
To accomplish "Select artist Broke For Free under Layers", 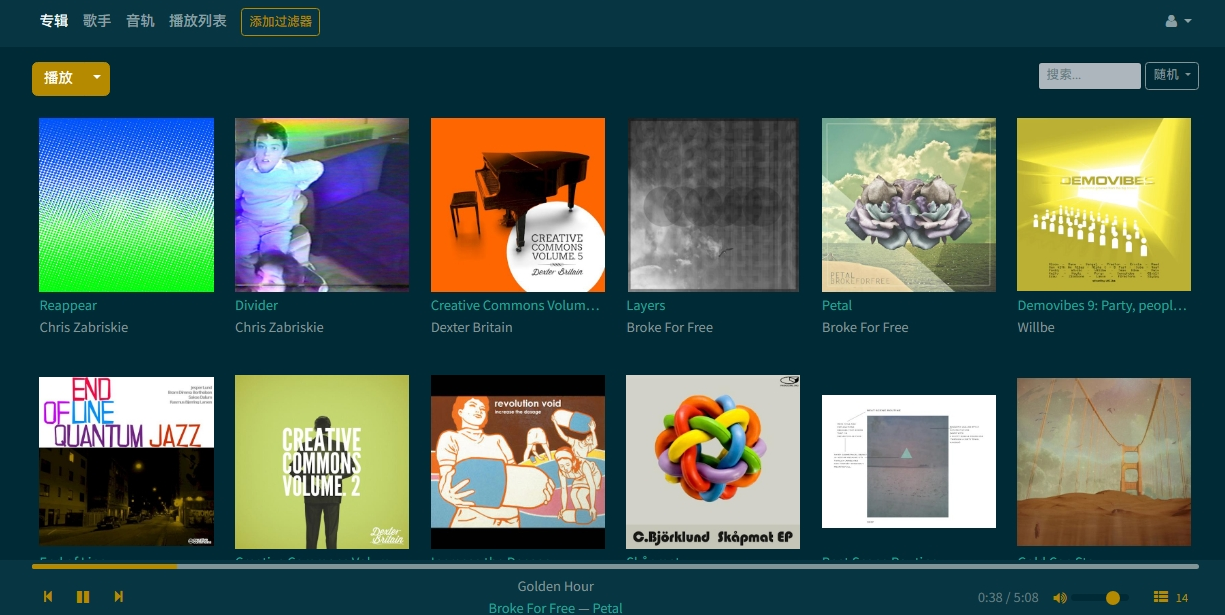I will click(670, 328).
